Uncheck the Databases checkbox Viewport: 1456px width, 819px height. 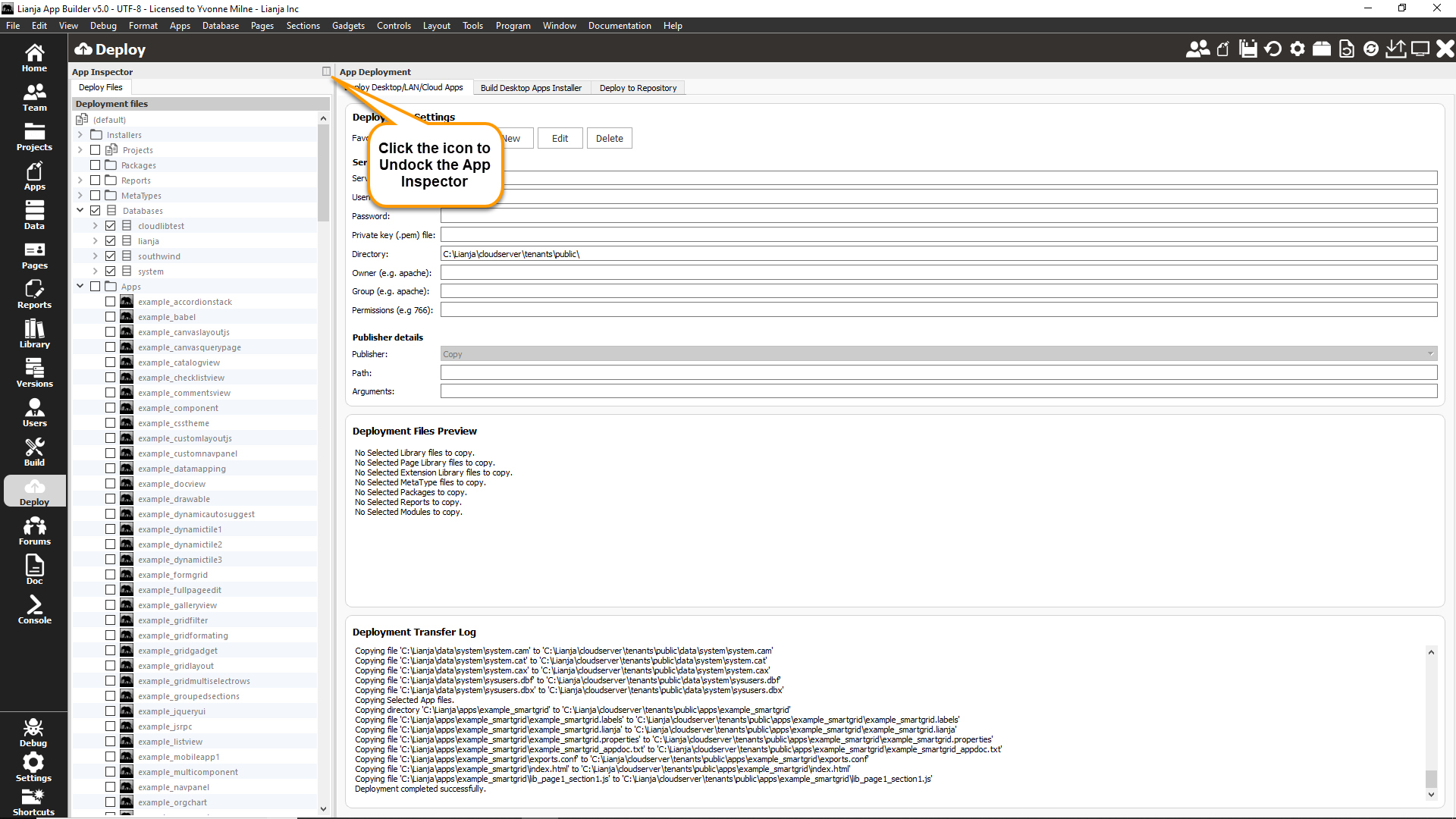96,211
